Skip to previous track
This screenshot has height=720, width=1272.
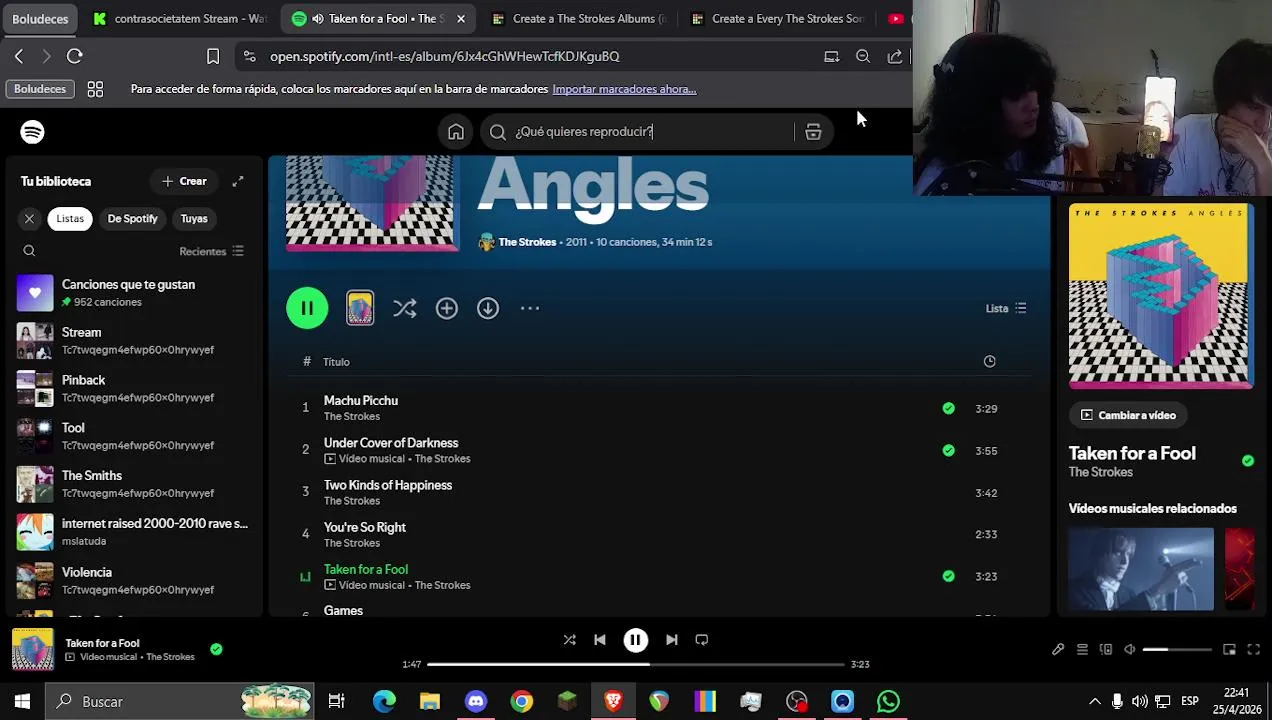pyautogui.click(x=600, y=640)
